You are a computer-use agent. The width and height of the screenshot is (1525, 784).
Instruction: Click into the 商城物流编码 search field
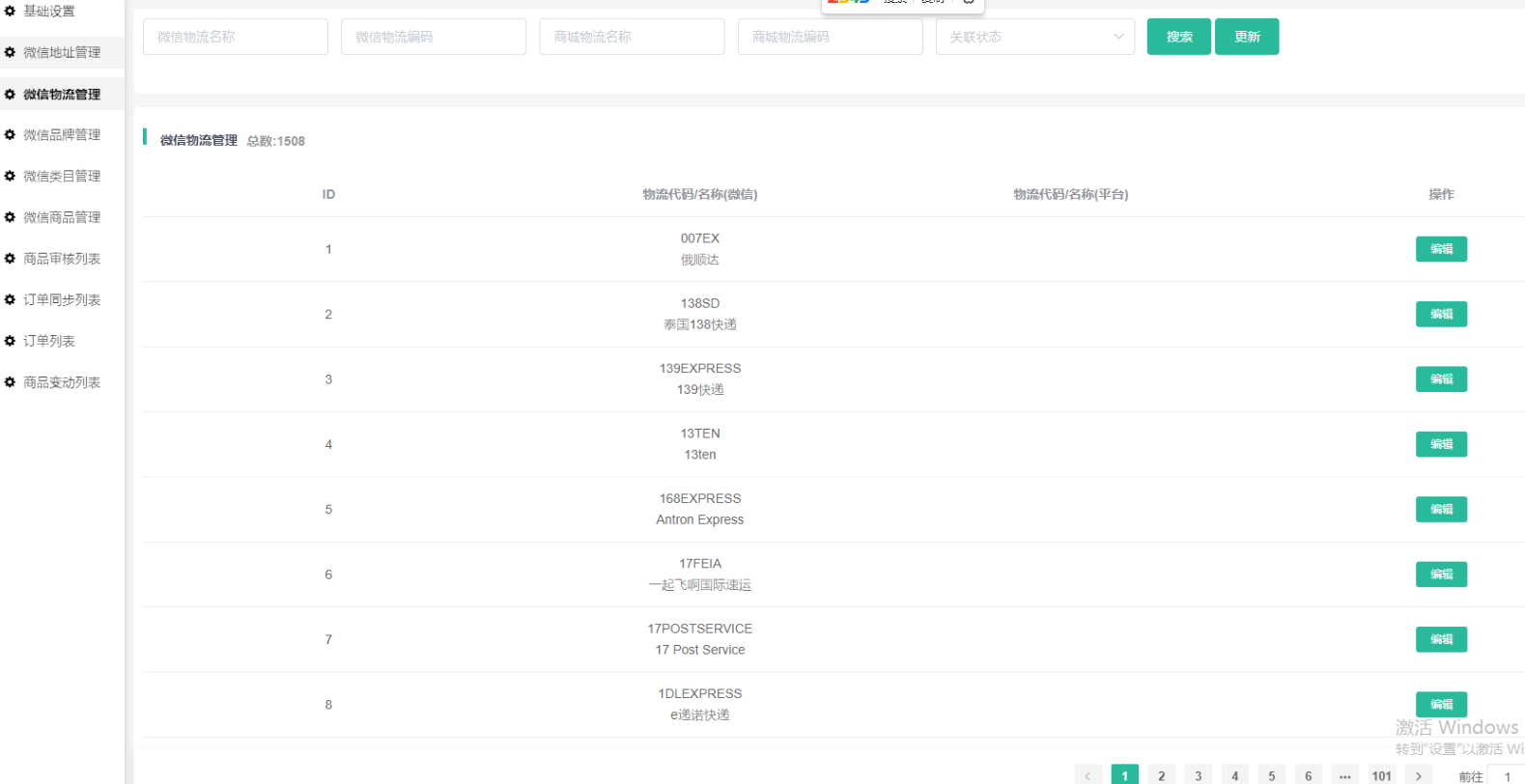[x=830, y=37]
